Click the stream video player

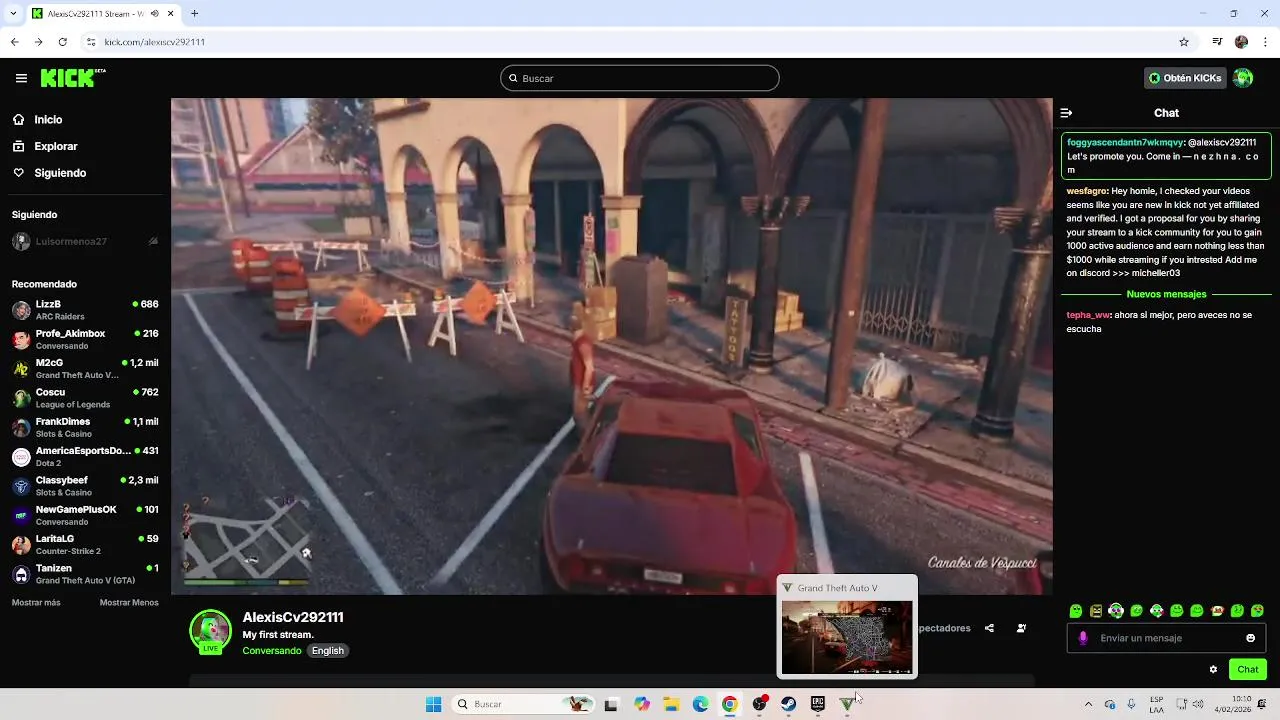pos(611,346)
